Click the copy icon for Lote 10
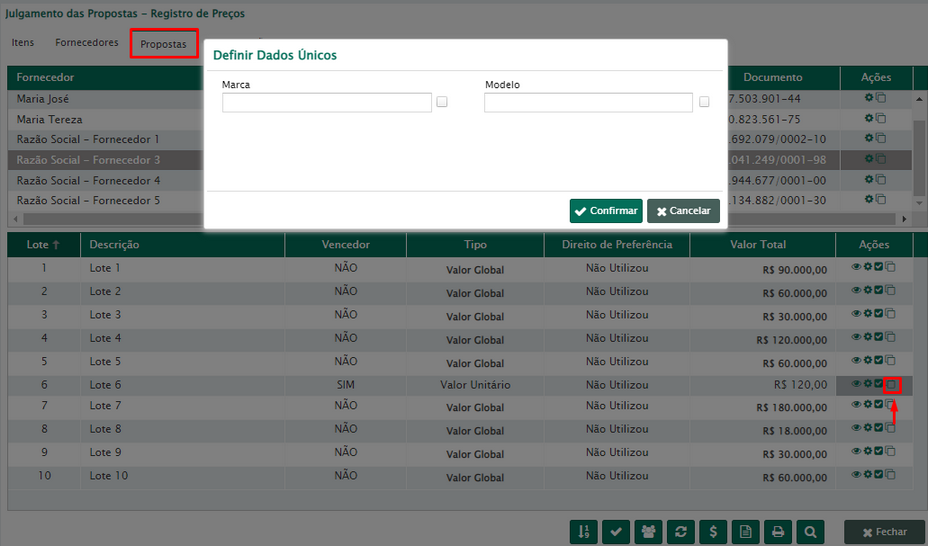This screenshot has height=546, width=928. coord(890,474)
